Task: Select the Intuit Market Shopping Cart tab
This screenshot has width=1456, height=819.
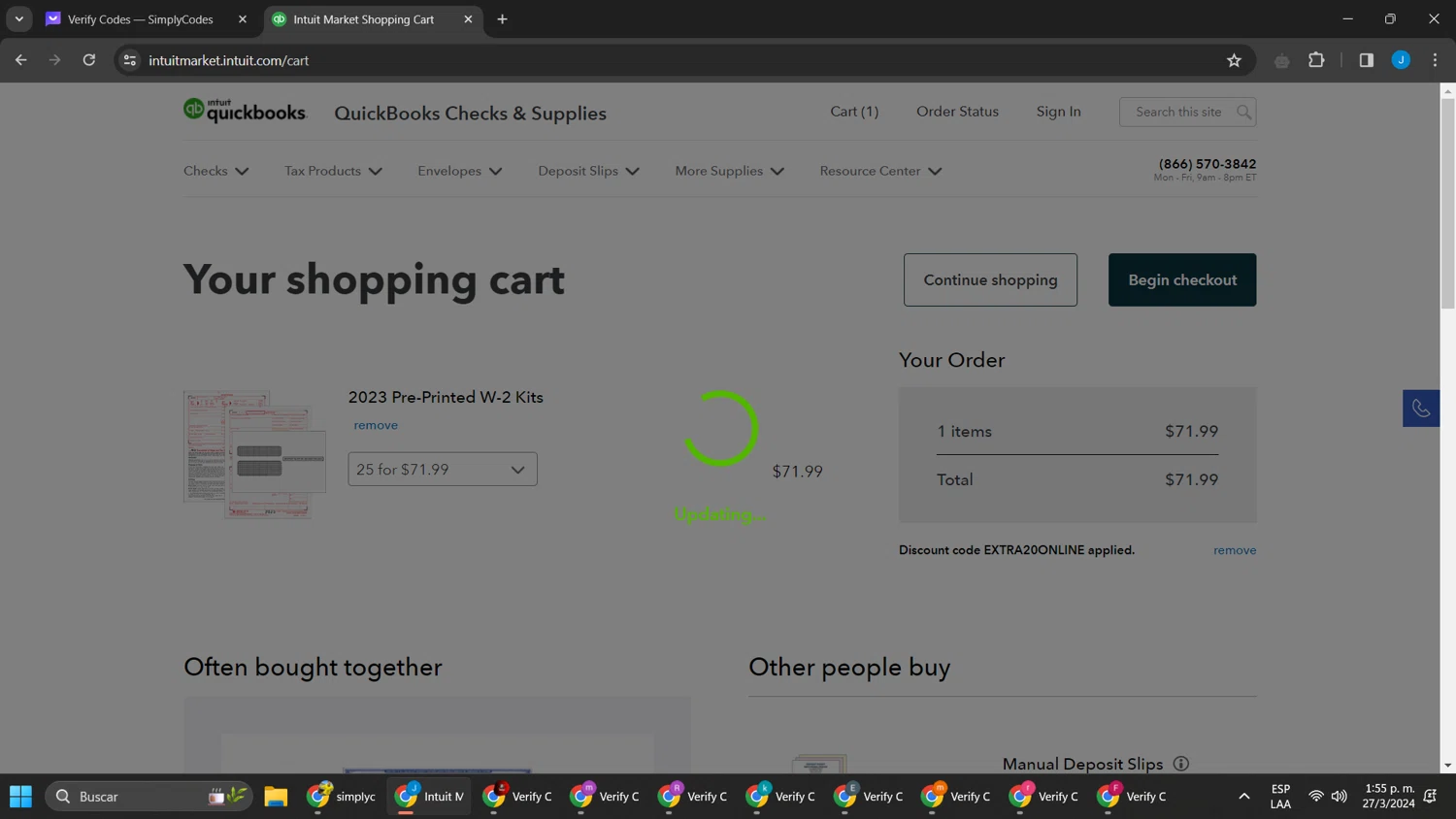Action: point(363,19)
